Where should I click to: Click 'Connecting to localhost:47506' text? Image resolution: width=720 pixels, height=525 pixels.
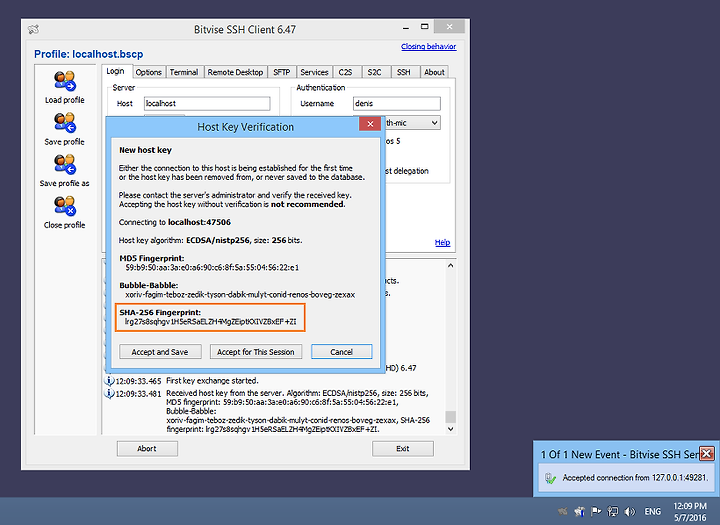click(174, 222)
